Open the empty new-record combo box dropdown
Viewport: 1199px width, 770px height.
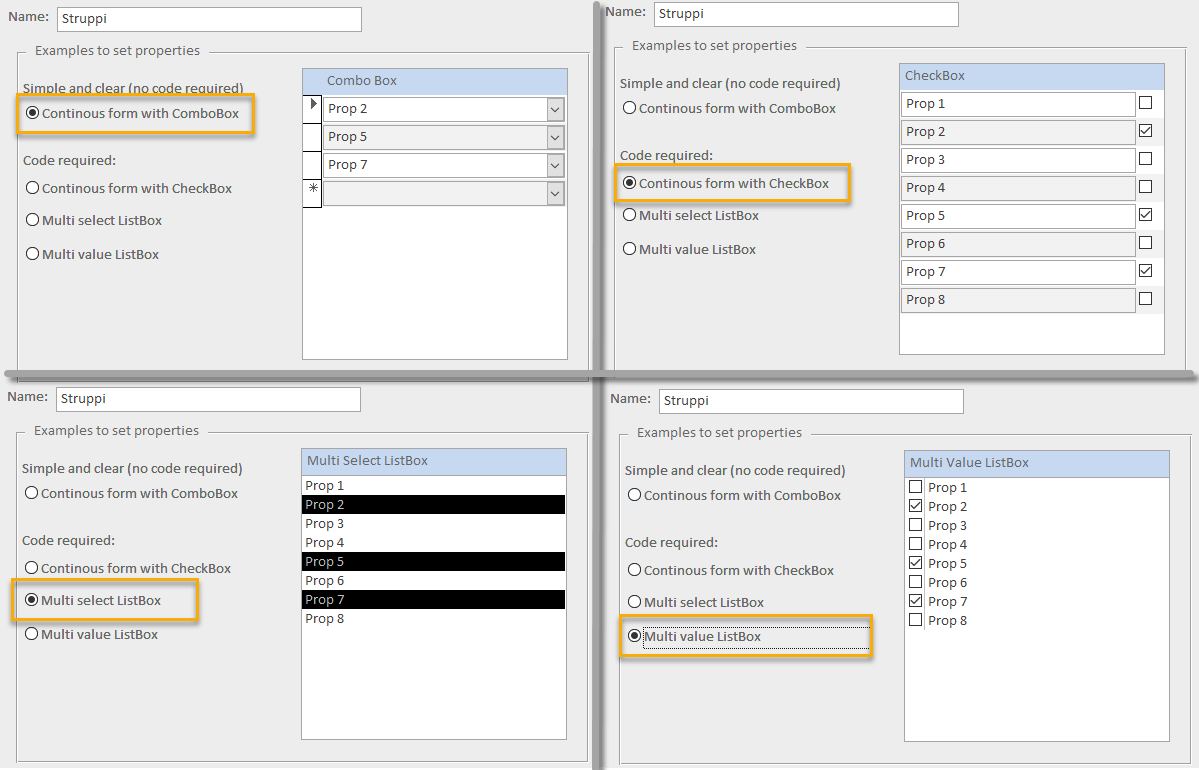pos(555,193)
